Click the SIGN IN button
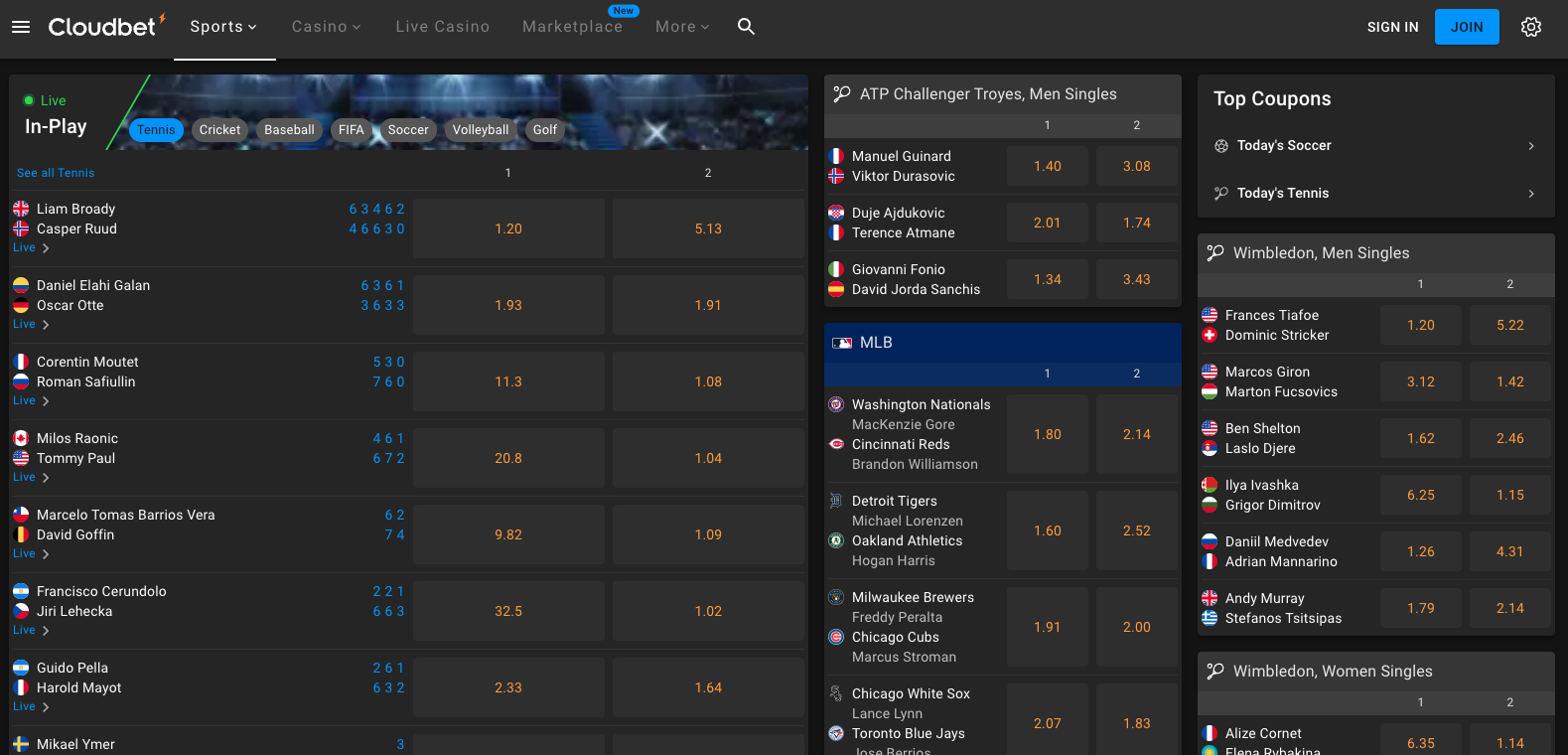Screen dimensions: 1568x755 coord(1392,27)
